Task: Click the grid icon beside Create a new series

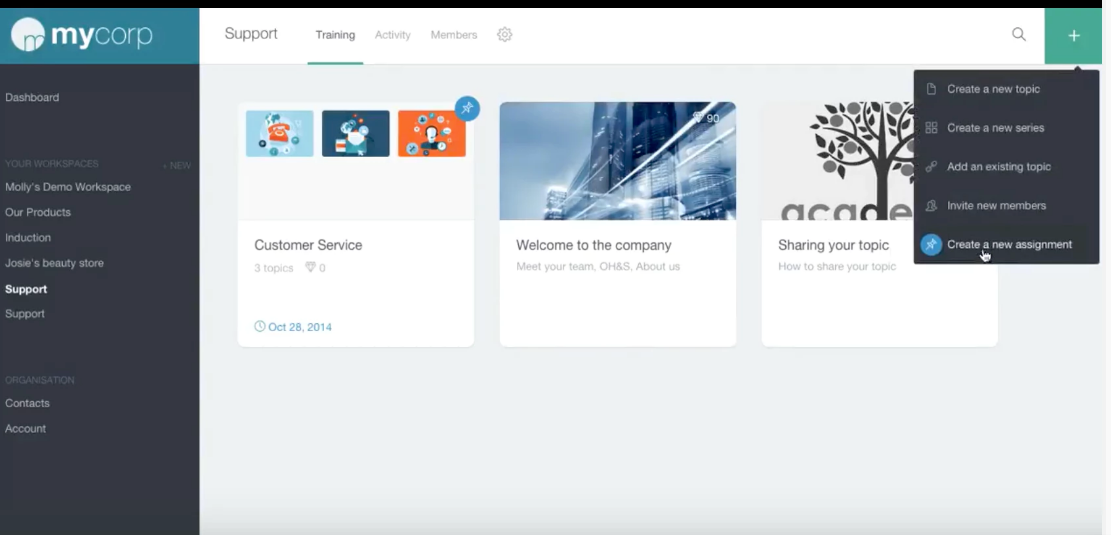Action: tap(932, 128)
